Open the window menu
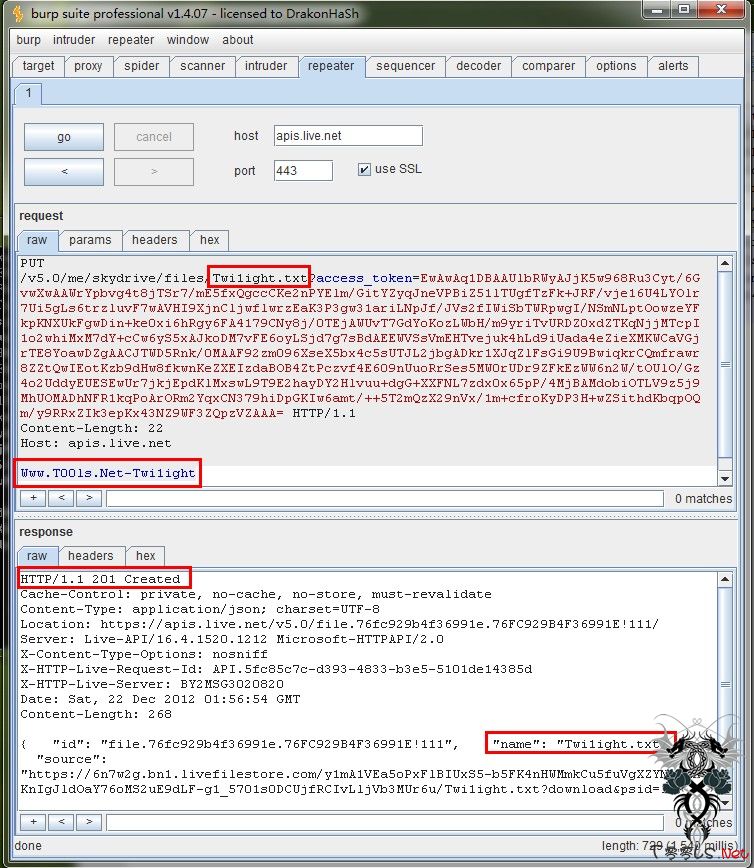The width and height of the screenshot is (754, 868). [188, 40]
